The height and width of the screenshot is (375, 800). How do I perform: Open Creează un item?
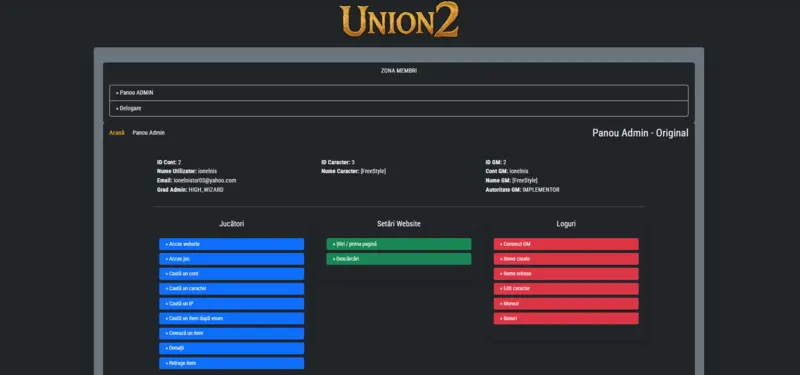232,333
